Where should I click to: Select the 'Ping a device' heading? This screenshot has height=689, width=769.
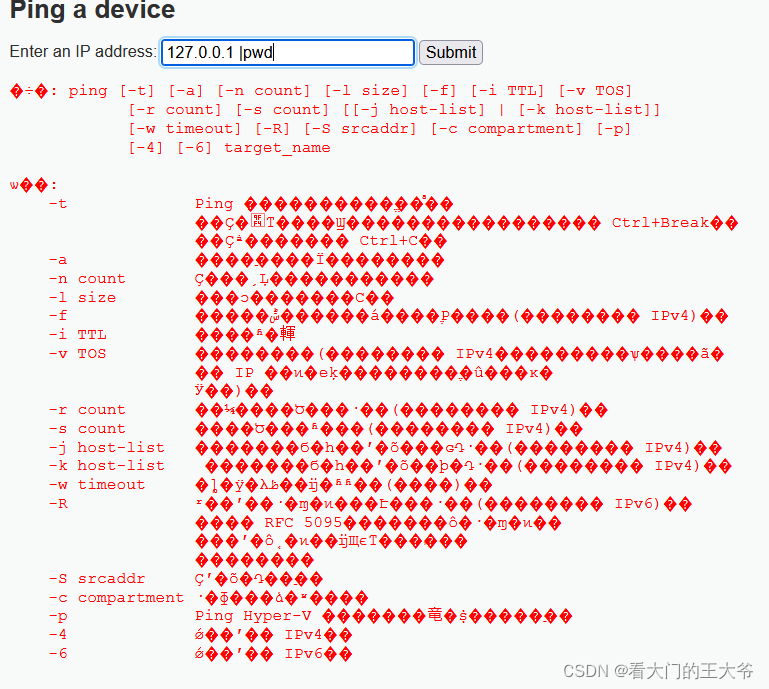(92, 10)
